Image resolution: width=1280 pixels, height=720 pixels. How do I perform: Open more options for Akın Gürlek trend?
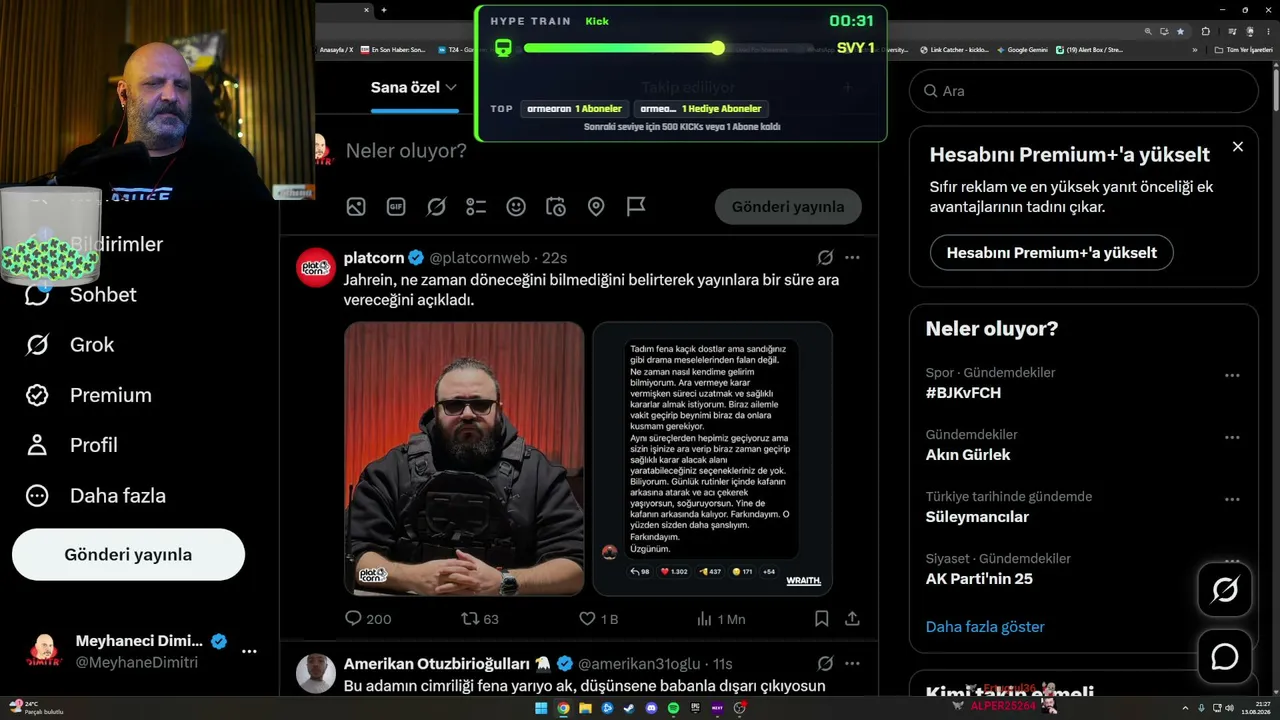click(1232, 438)
